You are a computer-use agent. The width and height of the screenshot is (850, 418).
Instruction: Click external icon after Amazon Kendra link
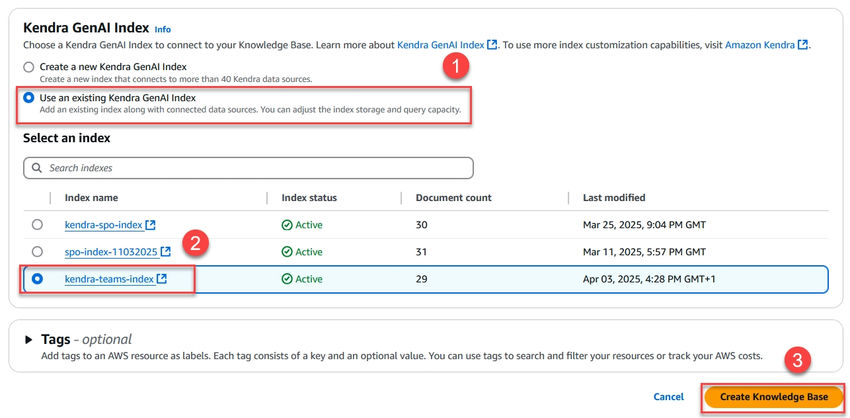tap(803, 45)
